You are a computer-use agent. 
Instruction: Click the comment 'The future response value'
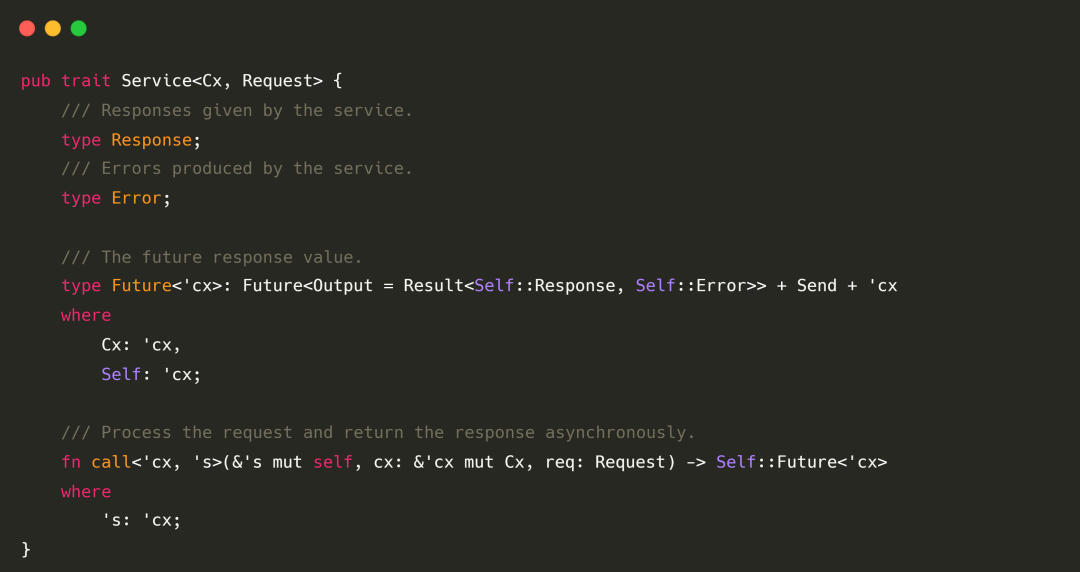click(x=212, y=257)
